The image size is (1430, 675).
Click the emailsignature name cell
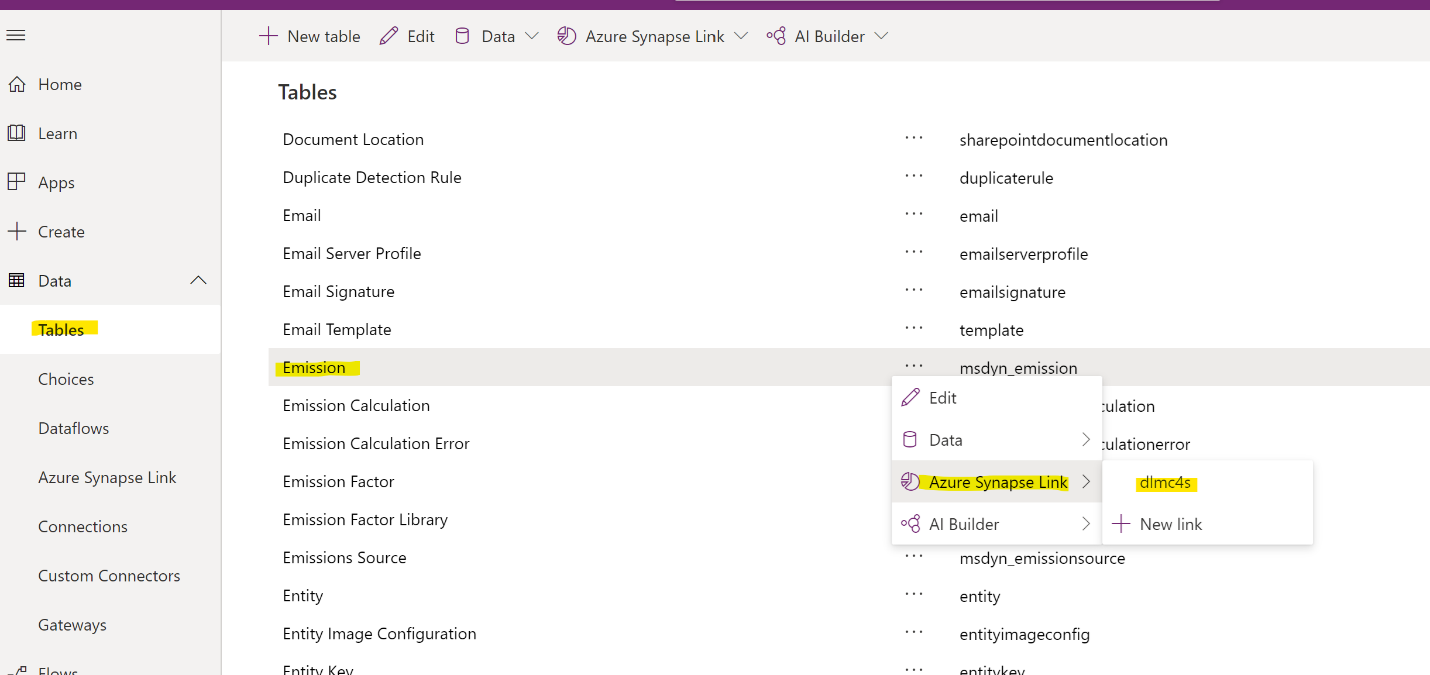tap(1012, 292)
